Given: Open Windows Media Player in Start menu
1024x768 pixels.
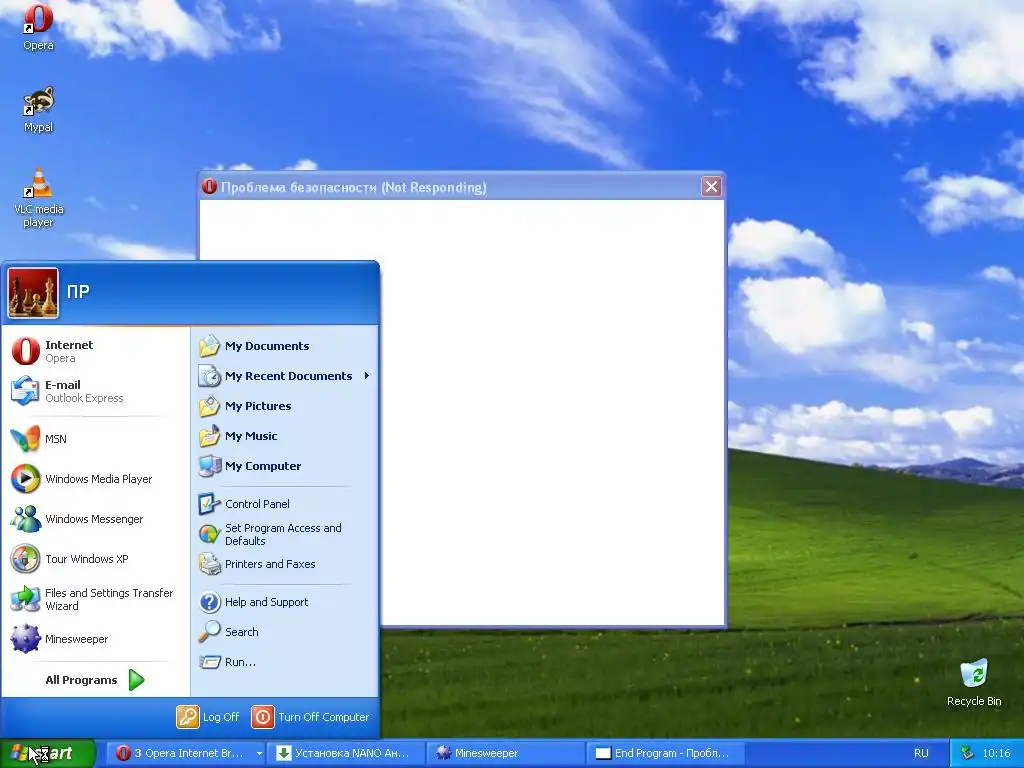Looking at the screenshot, I should click(x=97, y=479).
